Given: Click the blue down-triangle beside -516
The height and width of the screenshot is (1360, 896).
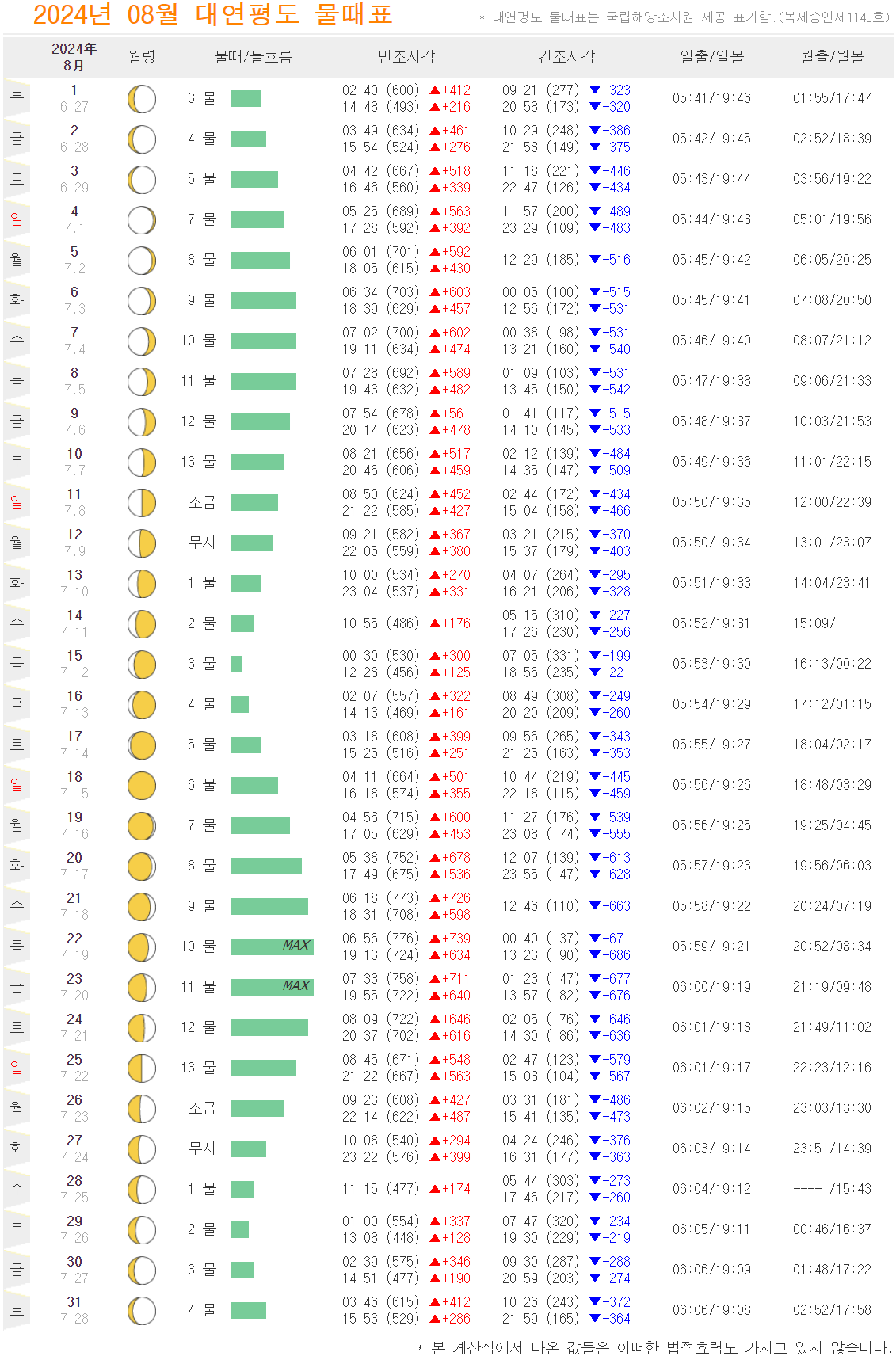Looking at the screenshot, I should pyautogui.click(x=596, y=260).
